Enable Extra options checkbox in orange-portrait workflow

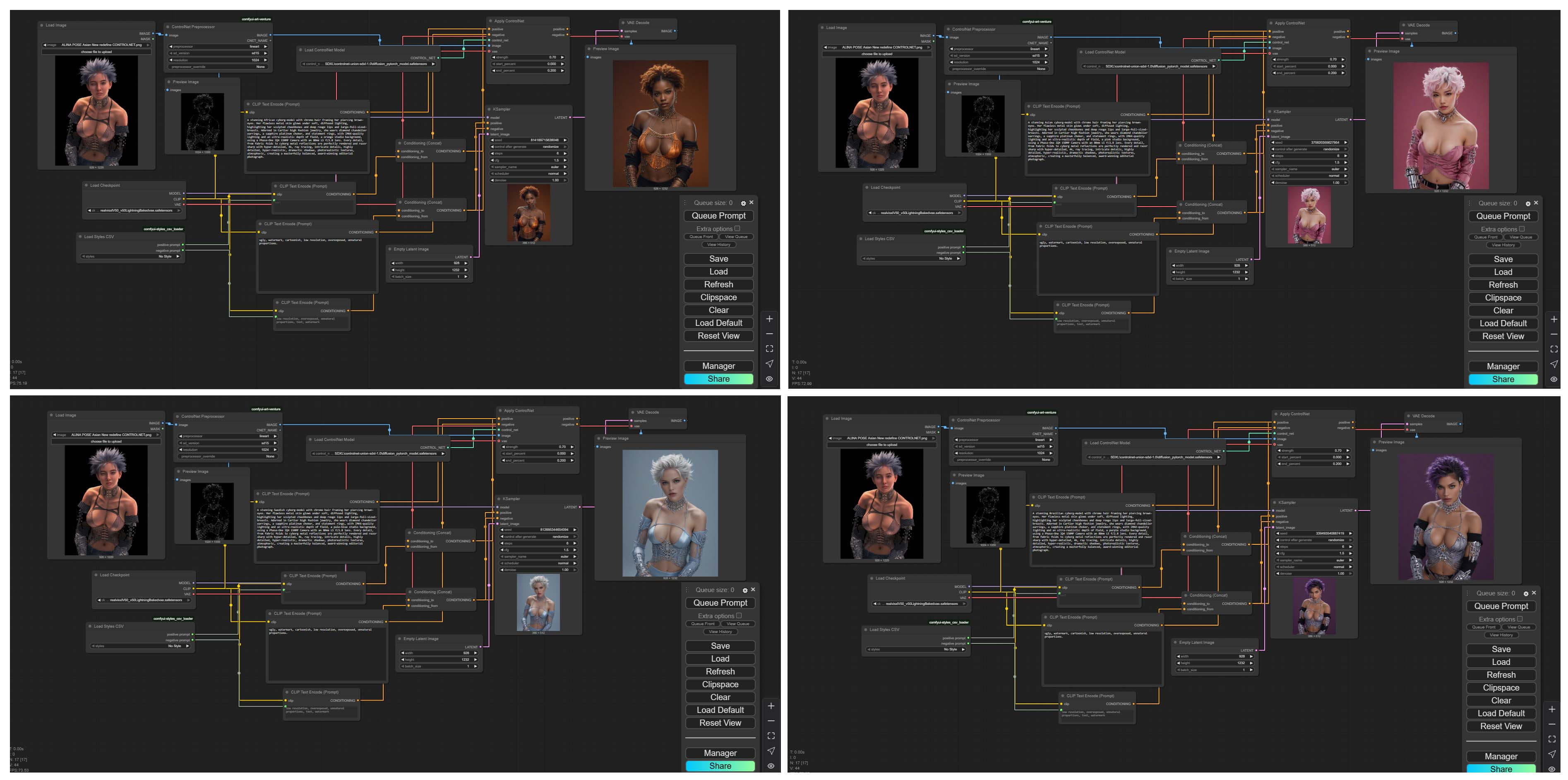point(737,229)
